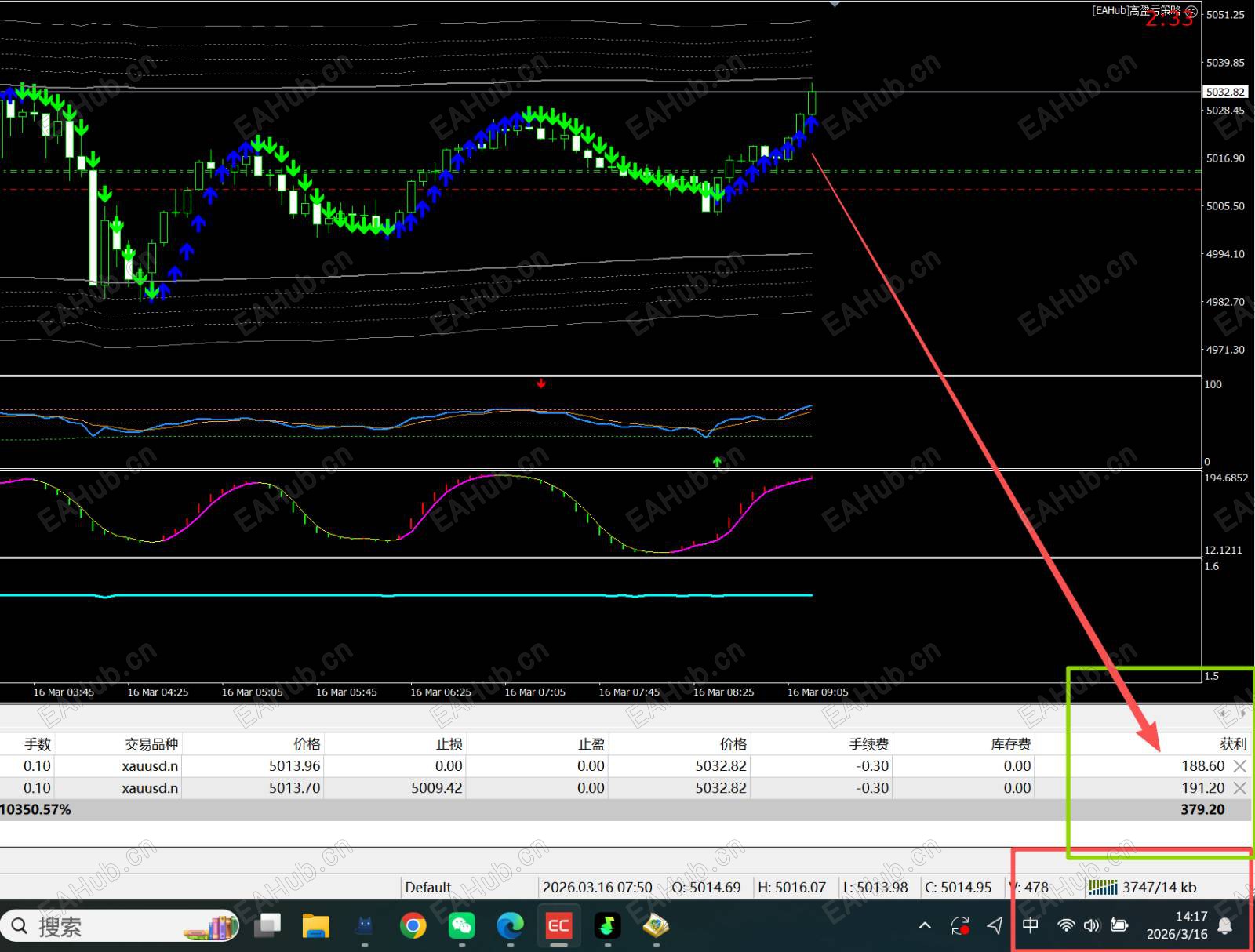Open Google Chrome from the taskbar
The image size is (1255, 952).
413,926
